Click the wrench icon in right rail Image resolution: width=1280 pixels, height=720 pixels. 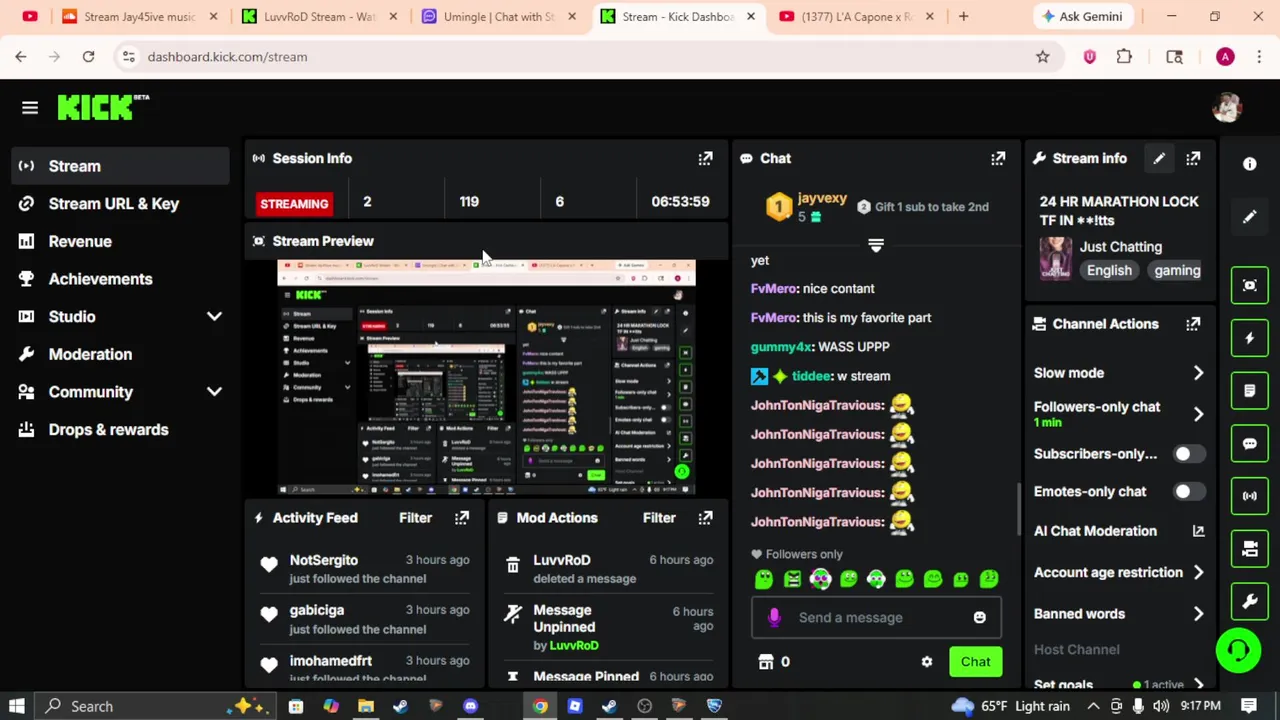(1250, 601)
